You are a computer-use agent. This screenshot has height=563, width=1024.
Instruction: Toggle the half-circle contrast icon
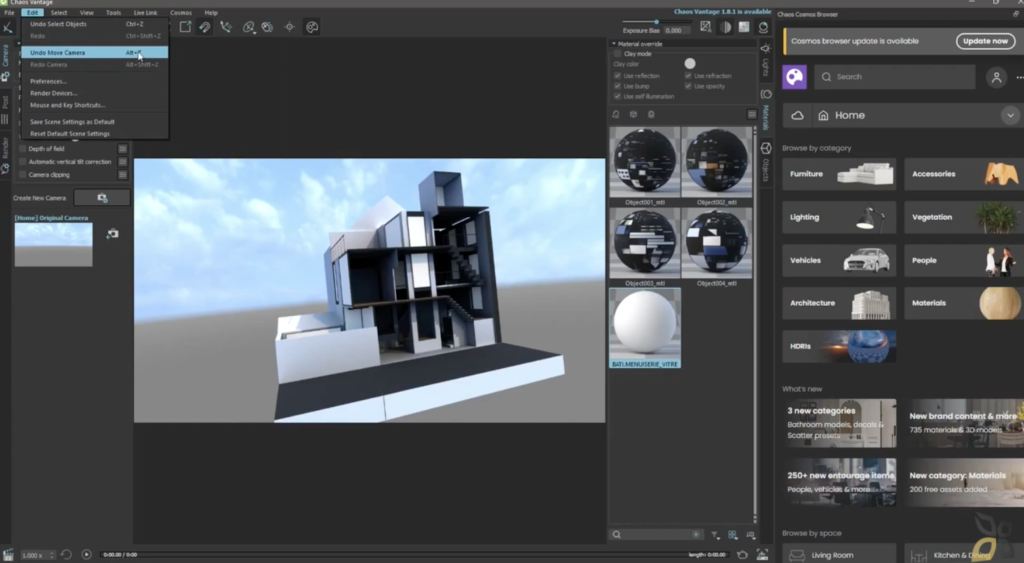(x=726, y=27)
